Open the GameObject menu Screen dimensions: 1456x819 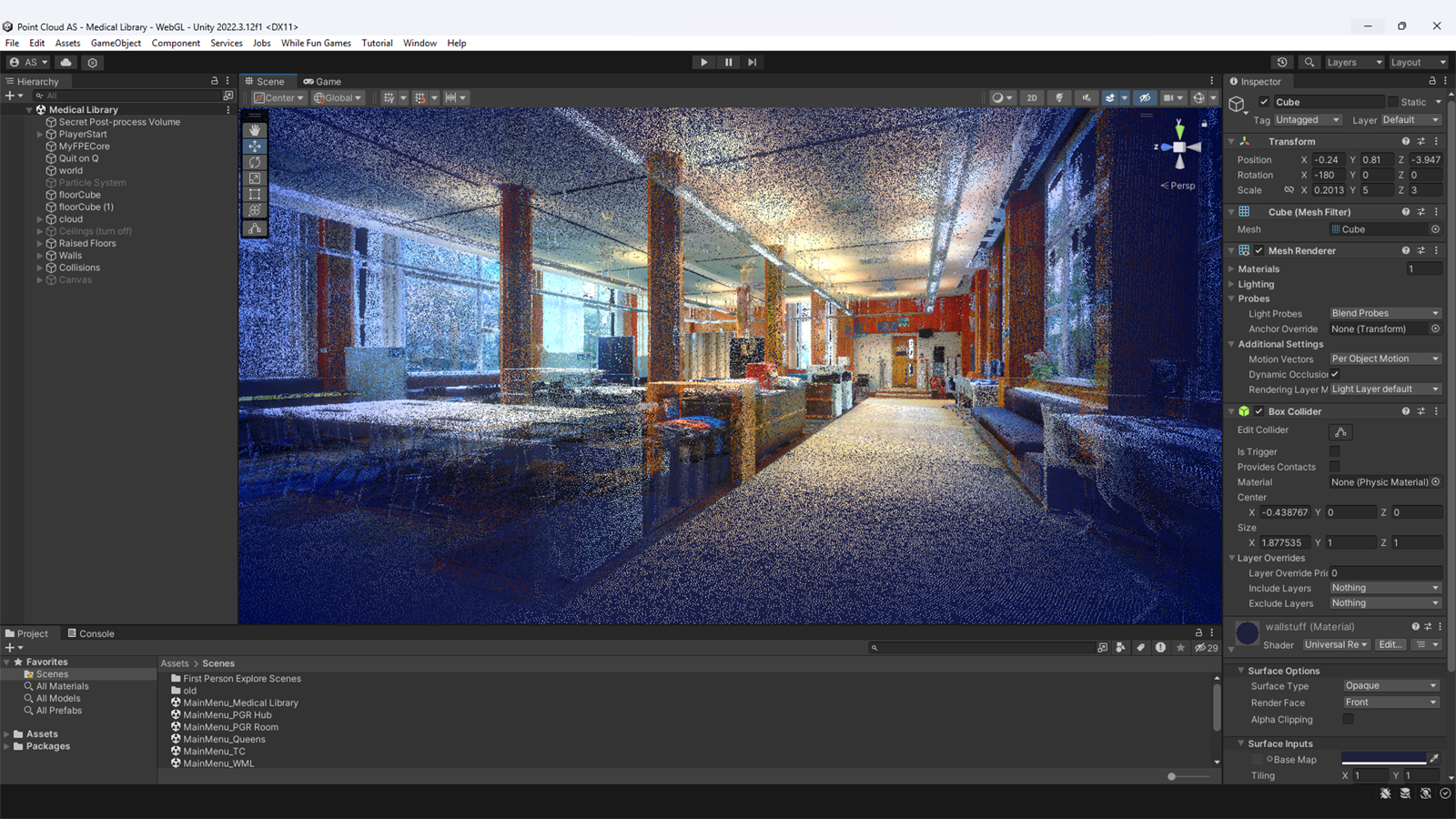point(116,43)
